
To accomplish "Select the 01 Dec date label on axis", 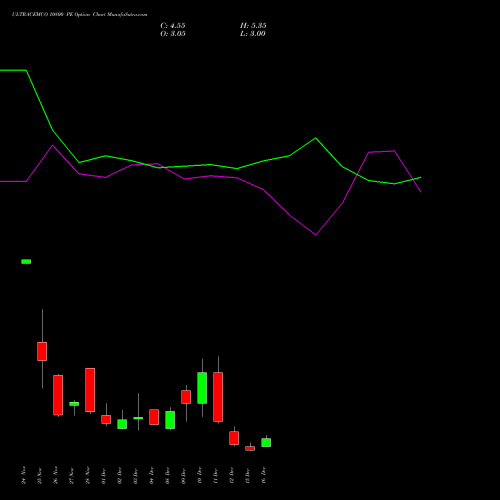I will coord(104,475).
